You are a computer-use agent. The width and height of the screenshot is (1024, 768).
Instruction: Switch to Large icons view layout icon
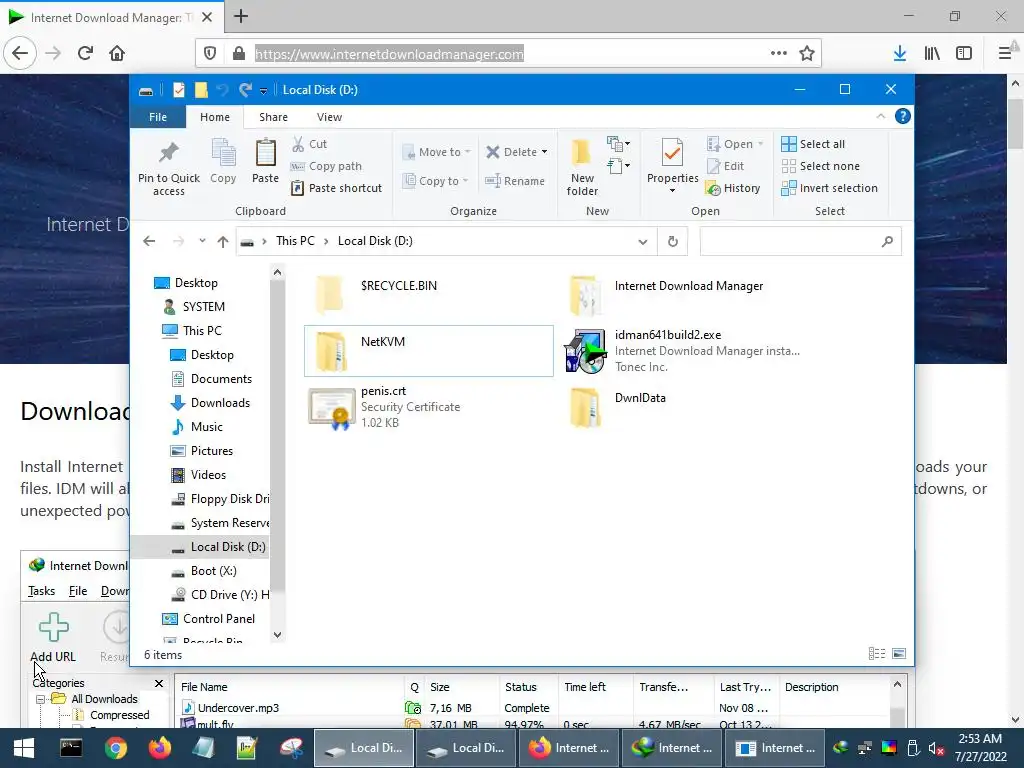coord(899,654)
